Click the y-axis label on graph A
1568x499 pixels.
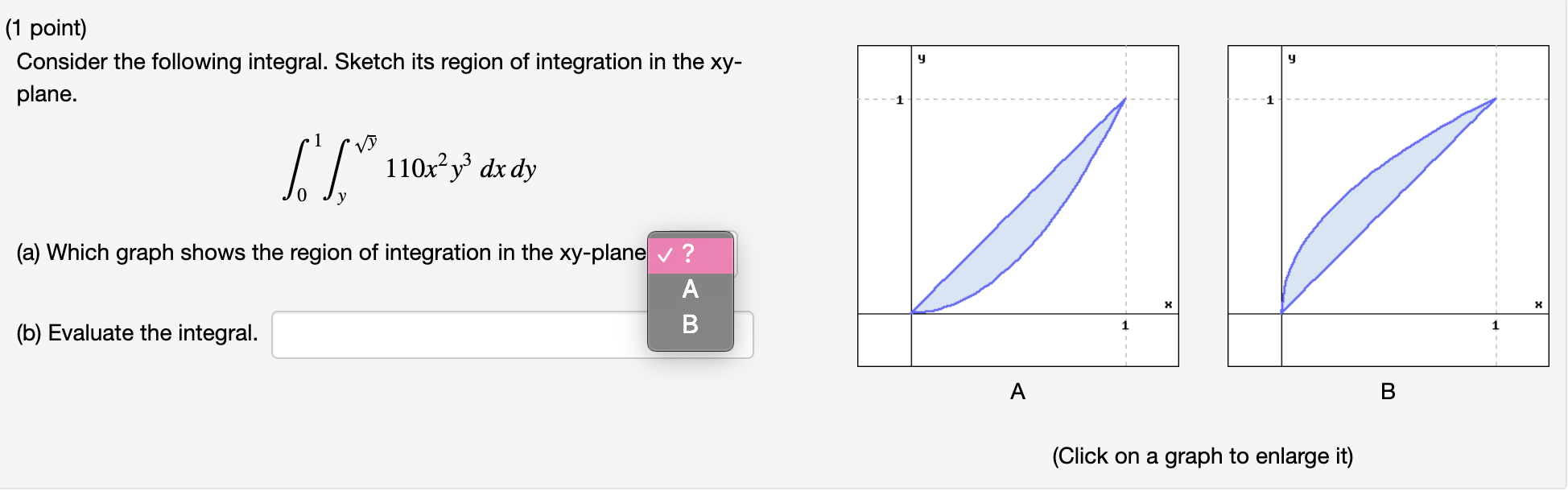click(920, 57)
